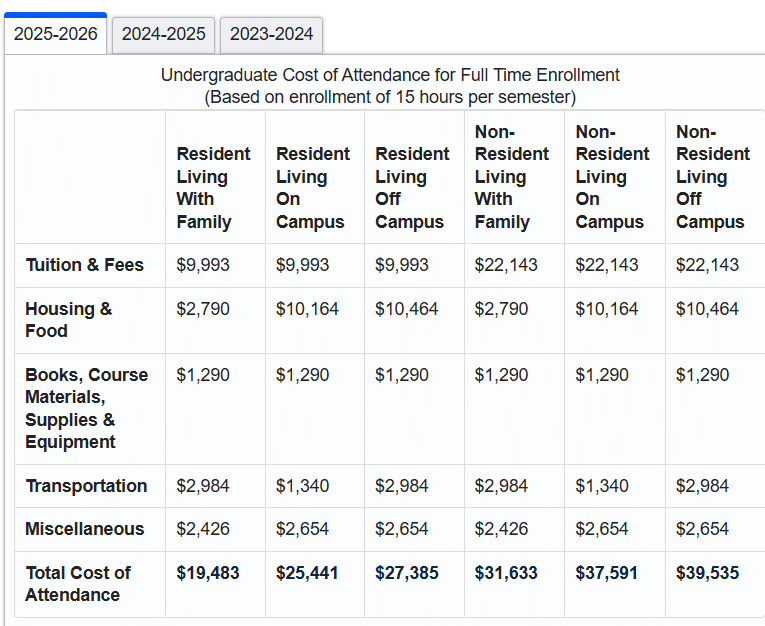The image size is (765, 626).
Task: Click Non-Resident Living On Campus header
Action: (x=612, y=177)
